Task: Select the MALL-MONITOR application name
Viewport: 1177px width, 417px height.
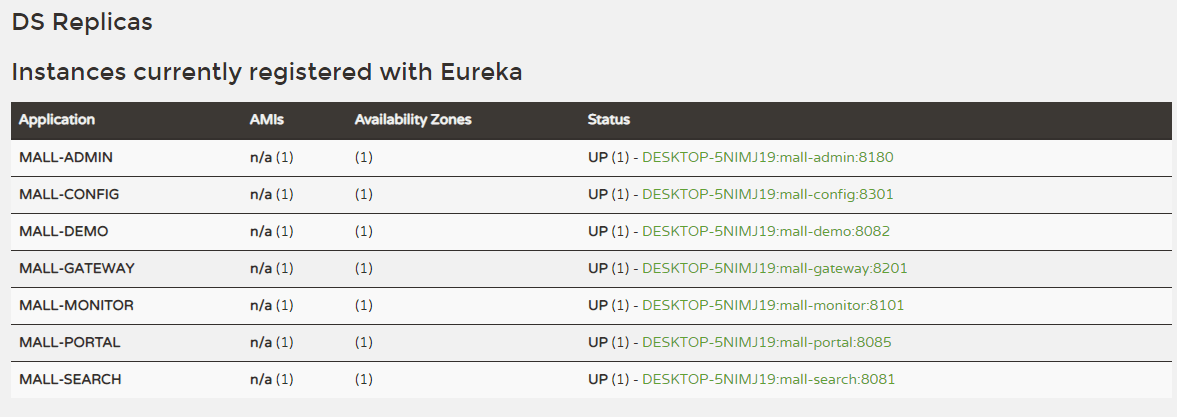Action: (76, 305)
